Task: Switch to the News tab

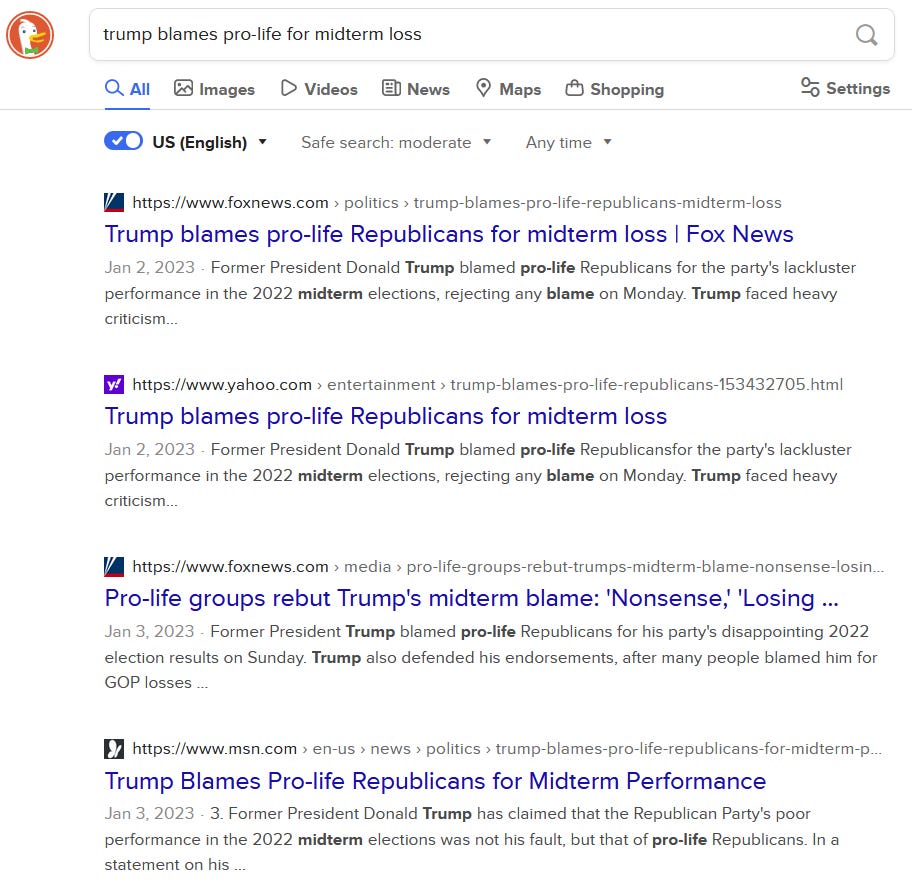Action: coord(416,89)
